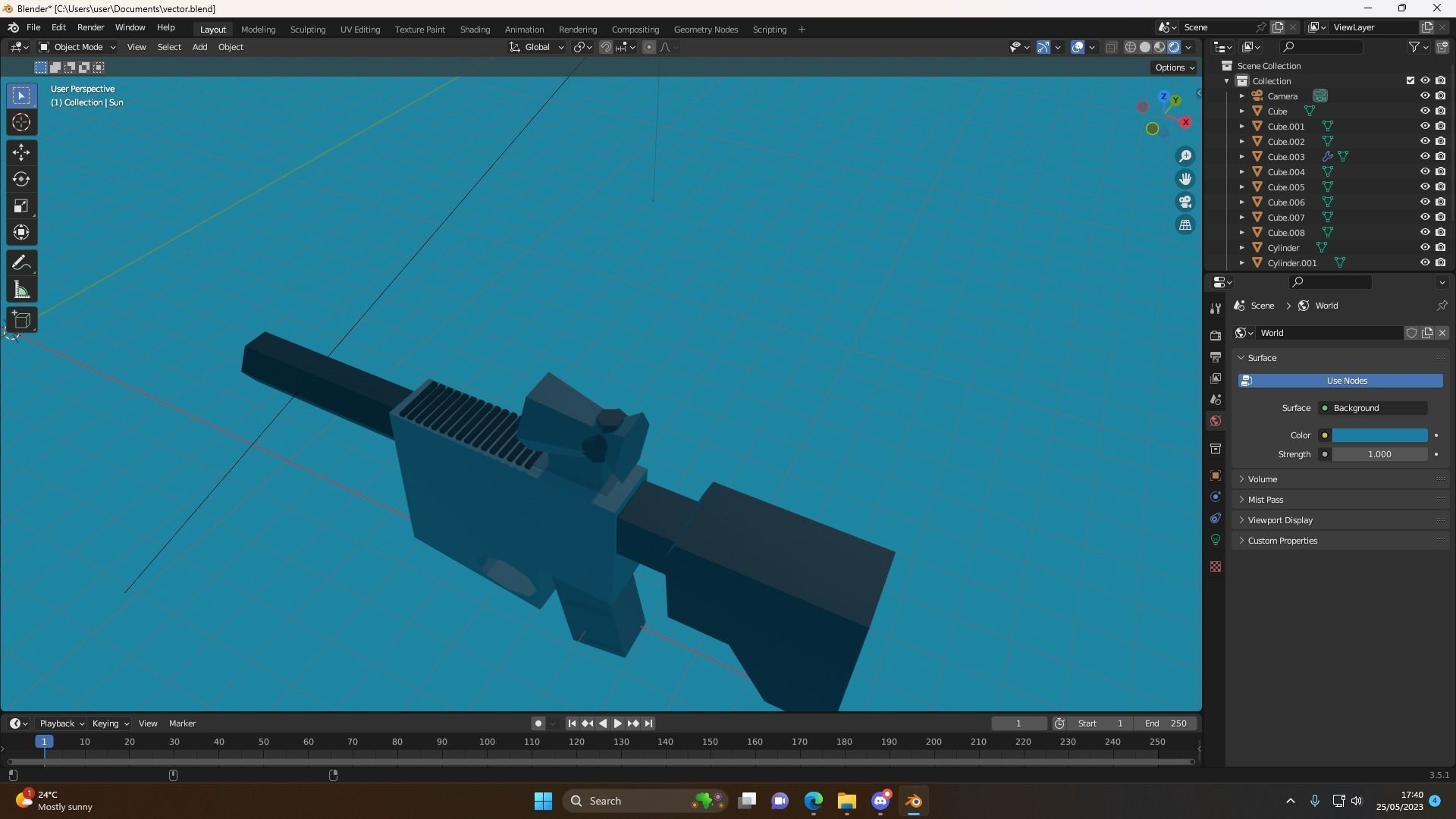
Task: Switch to the Shading workspace tab
Action: (x=475, y=30)
